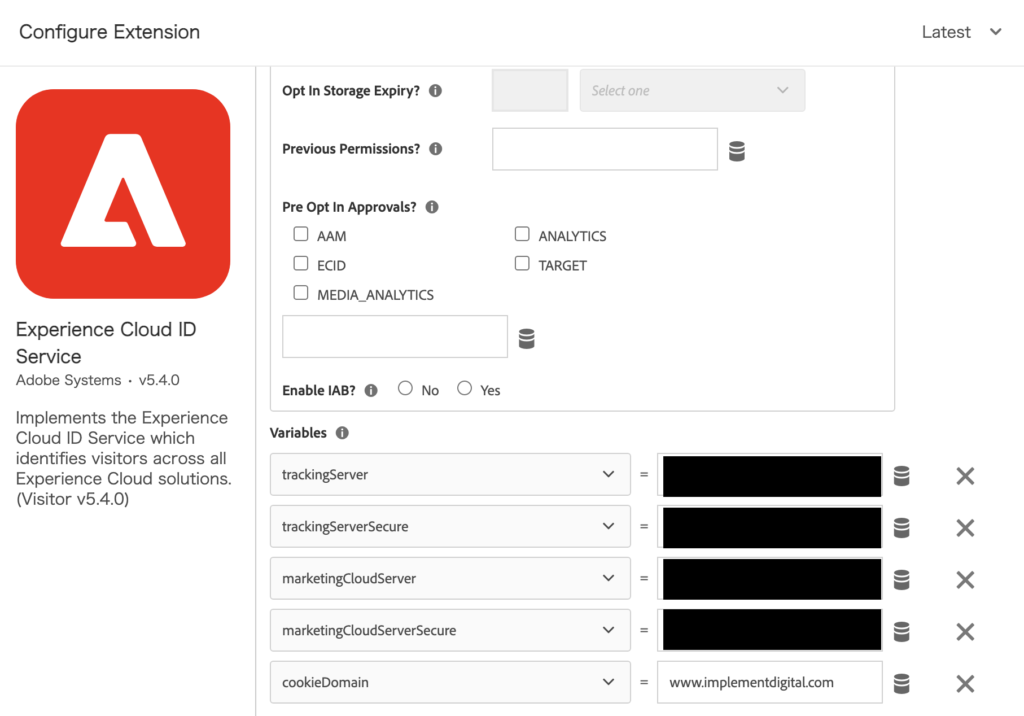Click the info icon beside Pre Opt In Approvals

(x=431, y=207)
